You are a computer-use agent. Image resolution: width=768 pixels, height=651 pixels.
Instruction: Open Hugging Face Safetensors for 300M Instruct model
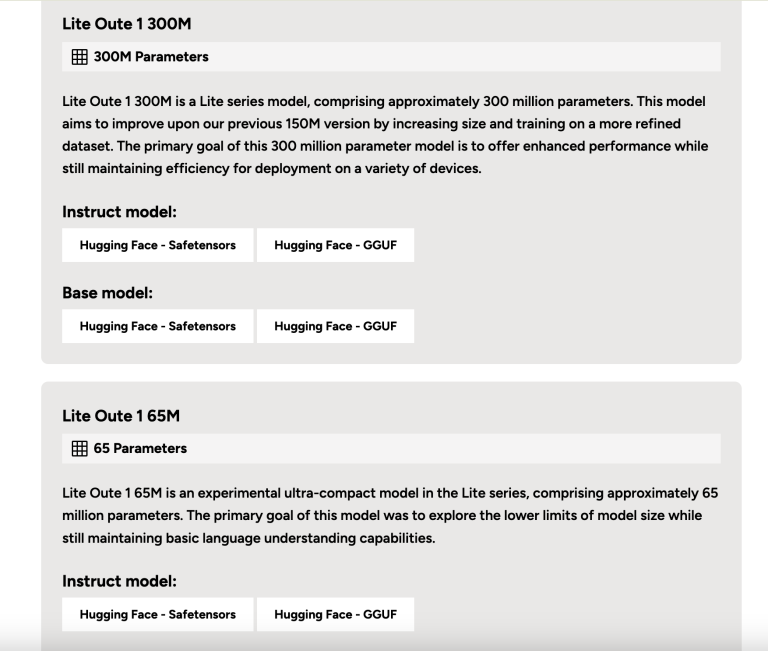click(158, 245)
